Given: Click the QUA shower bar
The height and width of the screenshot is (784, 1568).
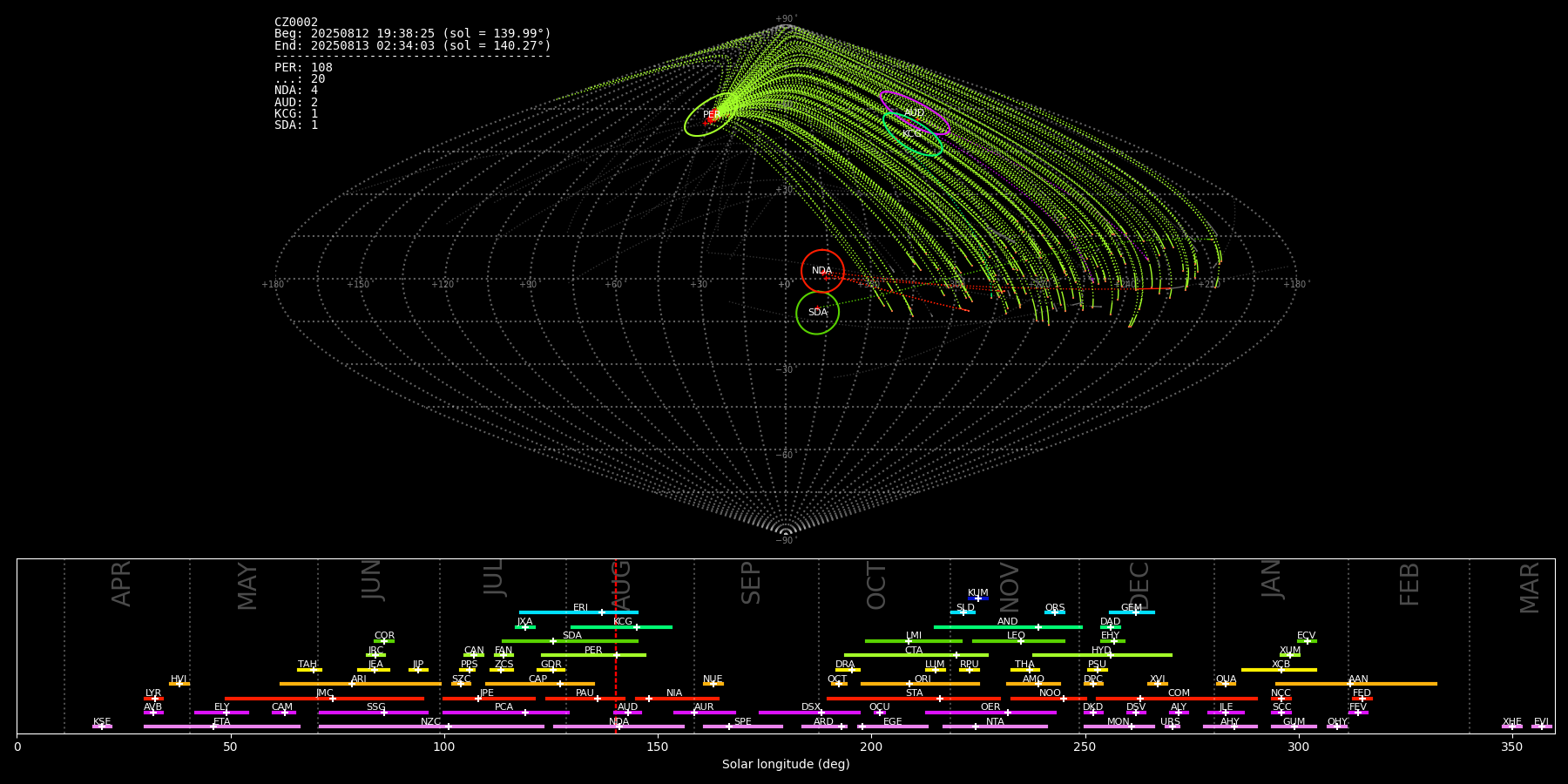Looking at the screenshot, I should [x=1227, y=684].
